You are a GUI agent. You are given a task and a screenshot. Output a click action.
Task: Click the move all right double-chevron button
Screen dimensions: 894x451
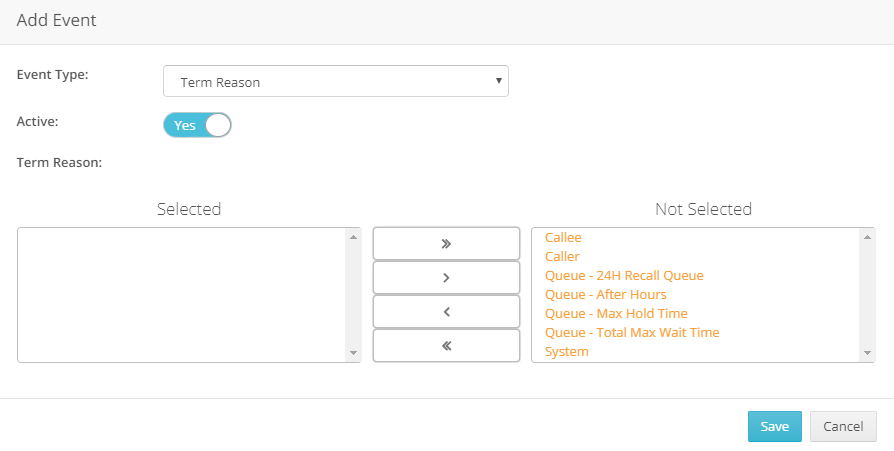point(446,243)
